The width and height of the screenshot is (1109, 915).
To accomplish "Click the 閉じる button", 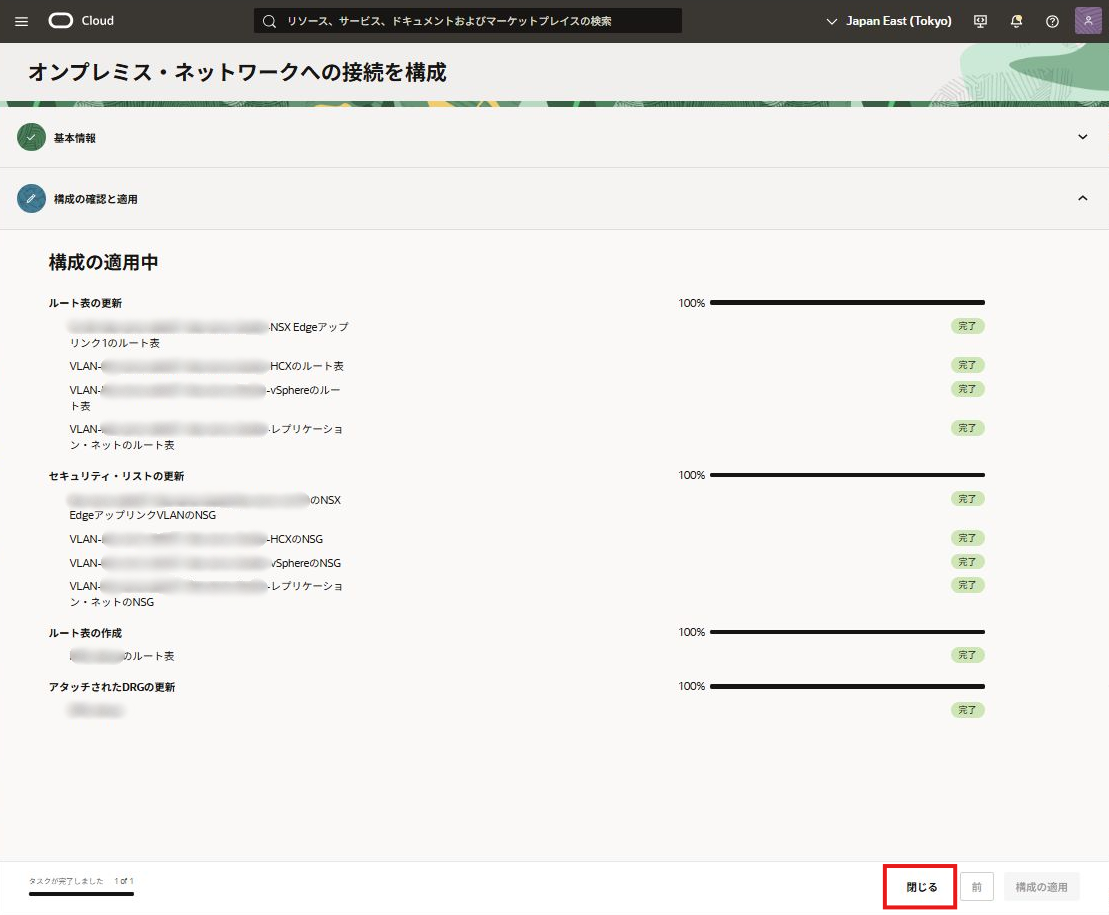I will (921, 887).
